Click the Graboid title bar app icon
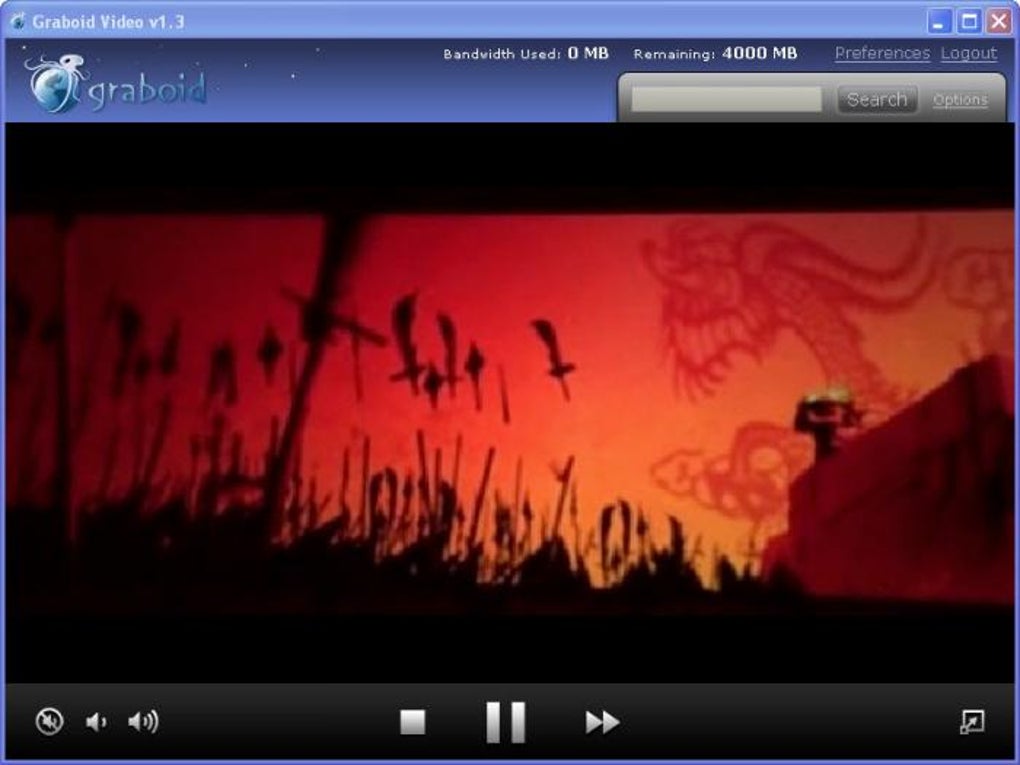Image resolution: width=1020 pixels, height=765 pixels. coord(18,21)
